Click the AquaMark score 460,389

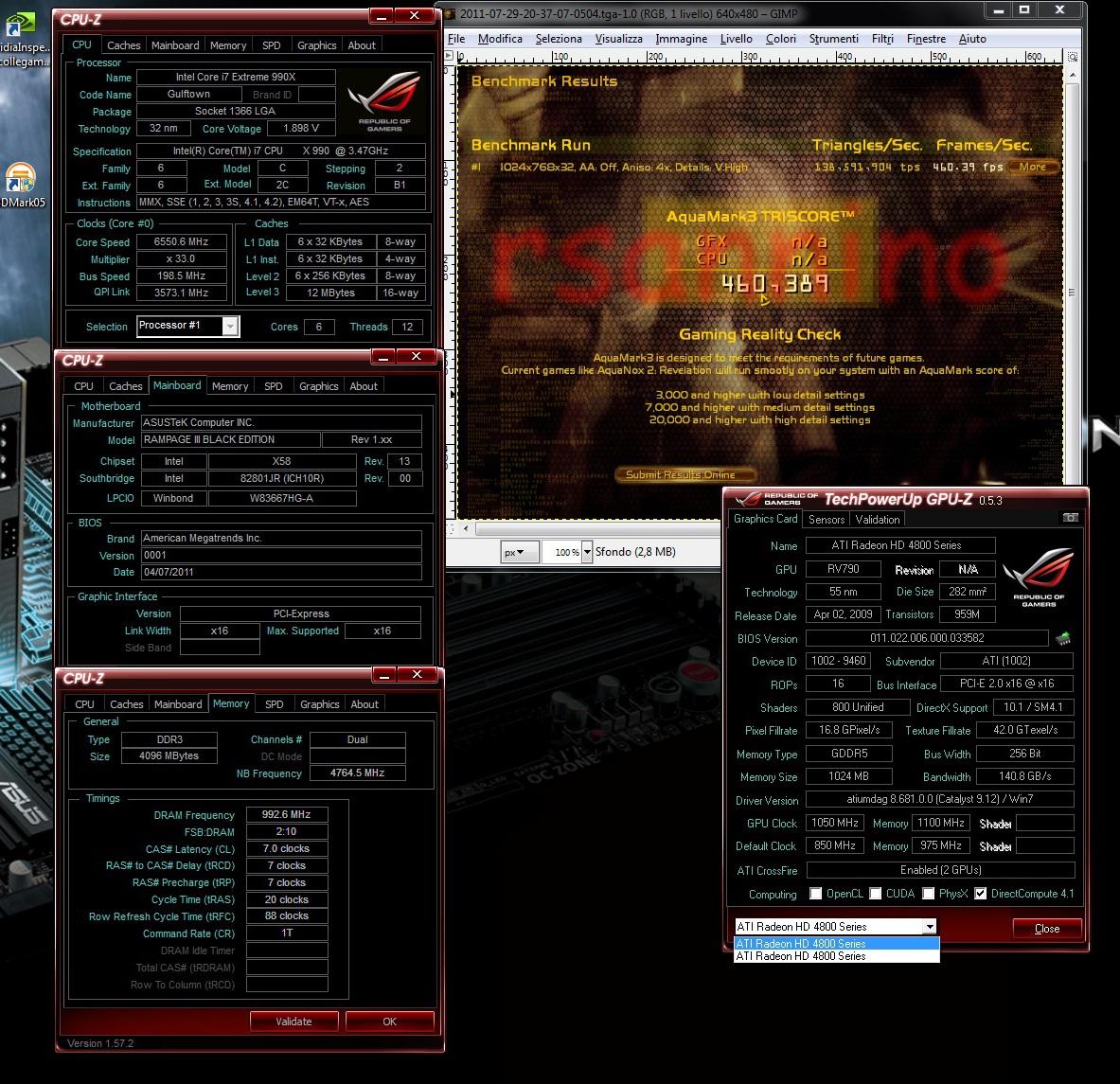click(775, 283)
